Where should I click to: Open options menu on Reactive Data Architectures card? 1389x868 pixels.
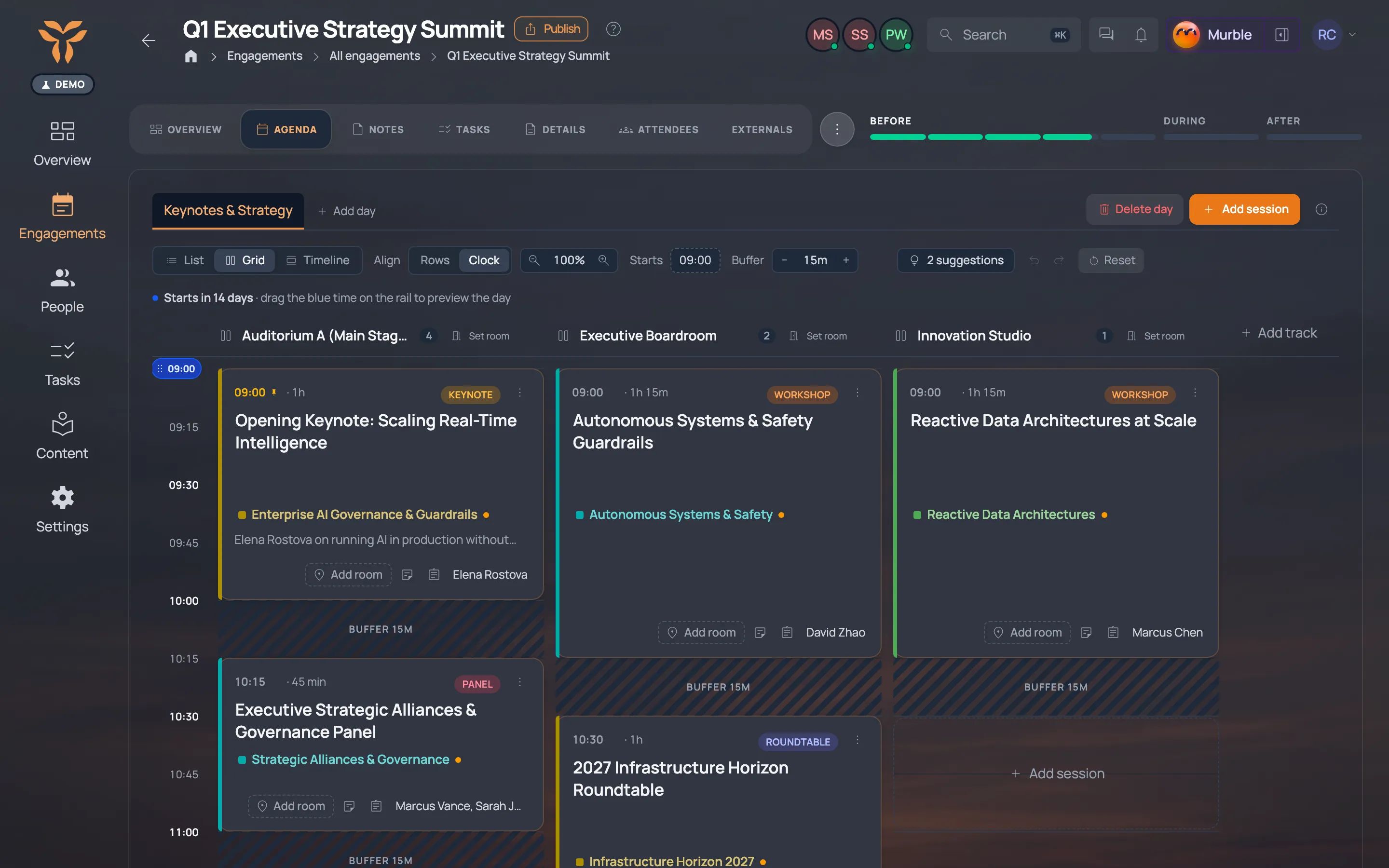(1195, 393)
